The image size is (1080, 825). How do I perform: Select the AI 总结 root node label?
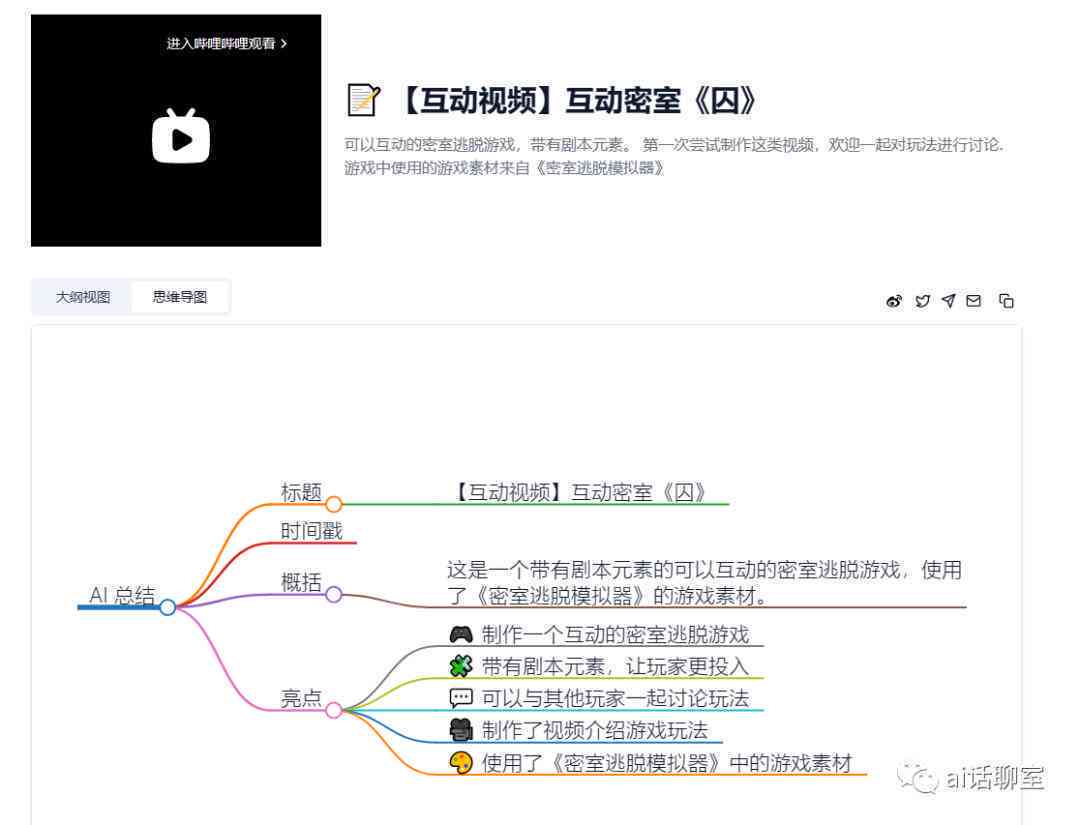pos(122,595)
